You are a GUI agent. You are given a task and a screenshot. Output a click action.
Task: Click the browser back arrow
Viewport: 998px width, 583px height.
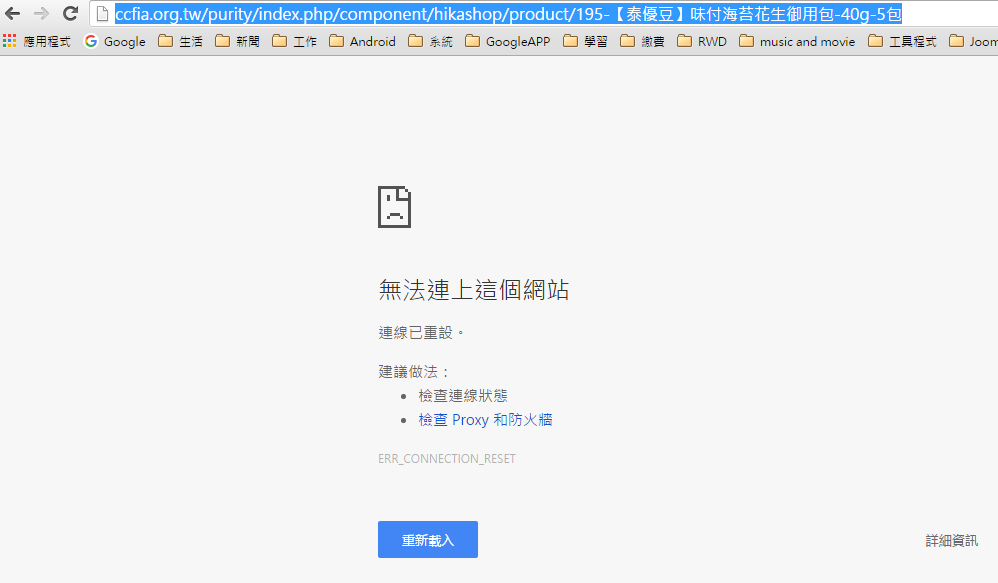click(13, 14)
